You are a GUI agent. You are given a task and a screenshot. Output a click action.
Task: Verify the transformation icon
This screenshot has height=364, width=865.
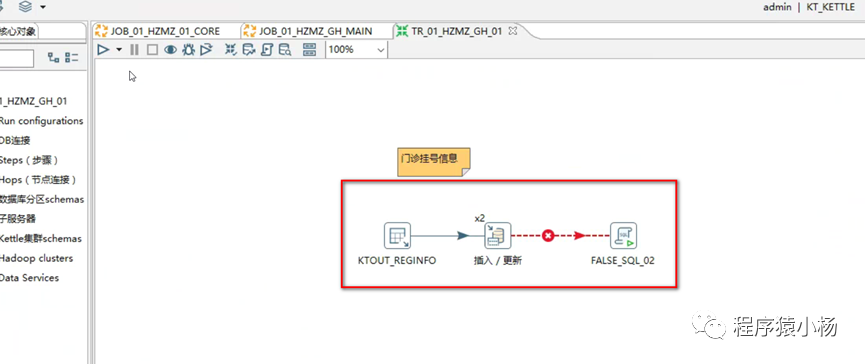[x=231, y=50]
